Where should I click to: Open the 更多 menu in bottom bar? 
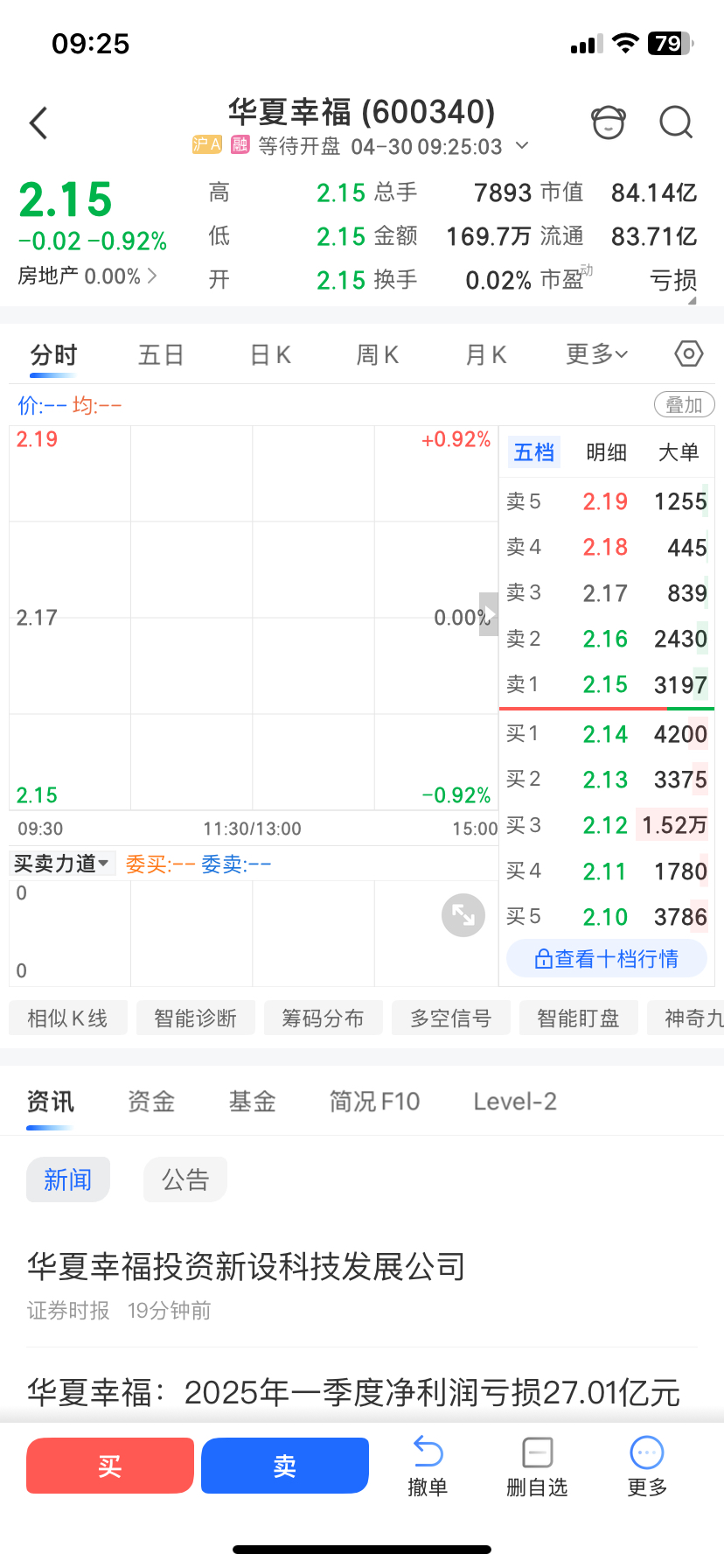647,1467
